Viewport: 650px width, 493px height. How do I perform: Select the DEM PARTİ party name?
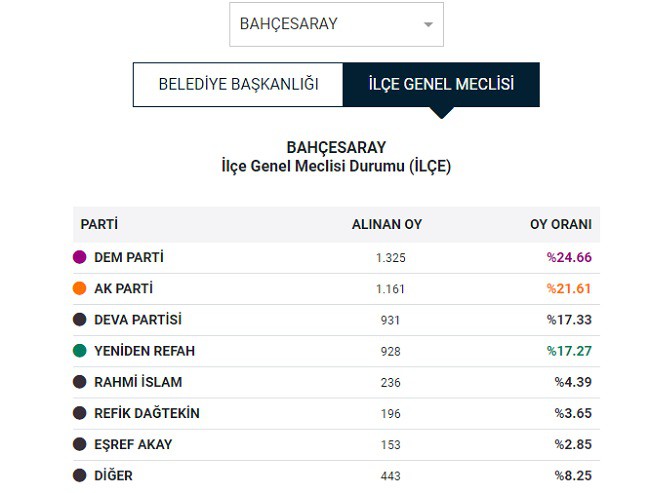(x=129, y=257)
